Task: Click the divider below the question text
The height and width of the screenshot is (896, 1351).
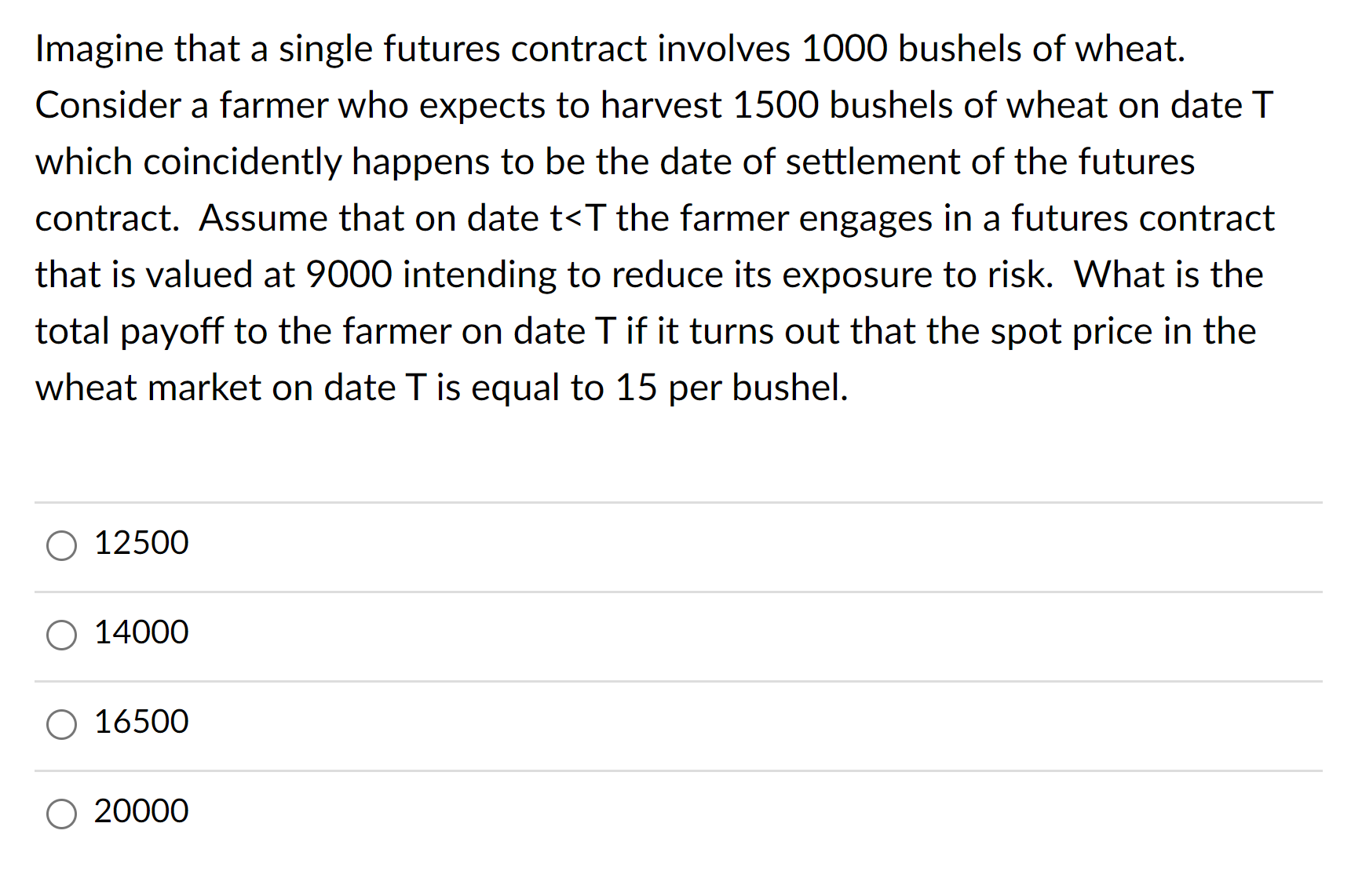Action: [675, 501]
